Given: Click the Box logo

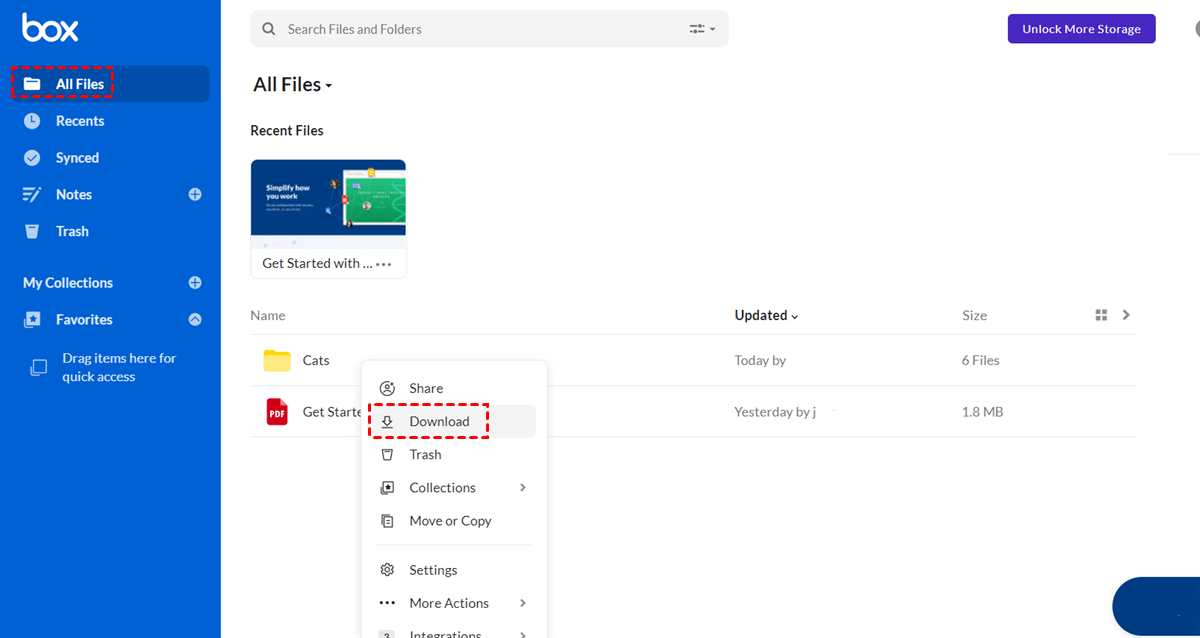Looking at the screenshot, I should coord(50,28).
